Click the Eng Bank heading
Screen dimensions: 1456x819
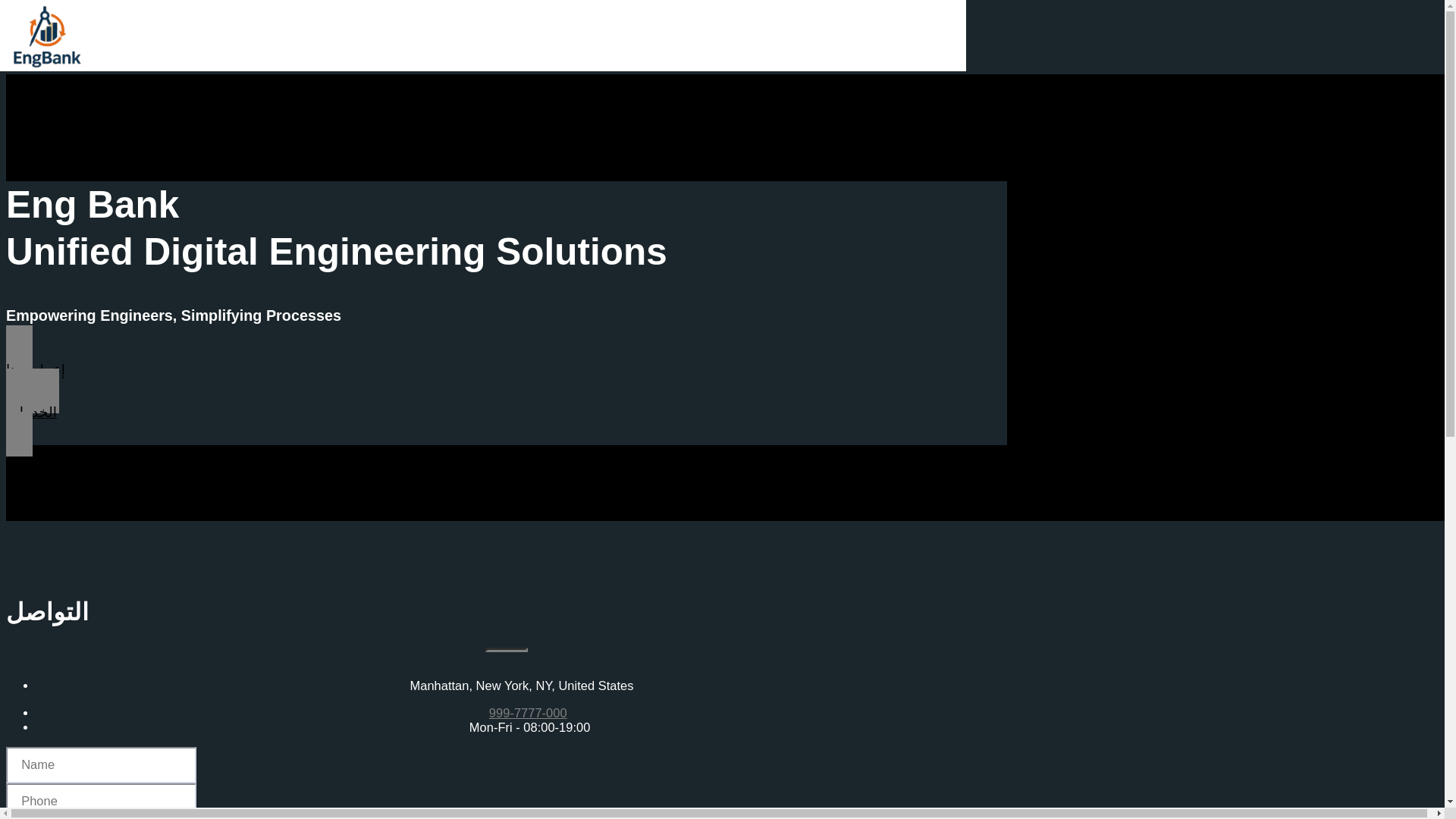coord(93,205)
